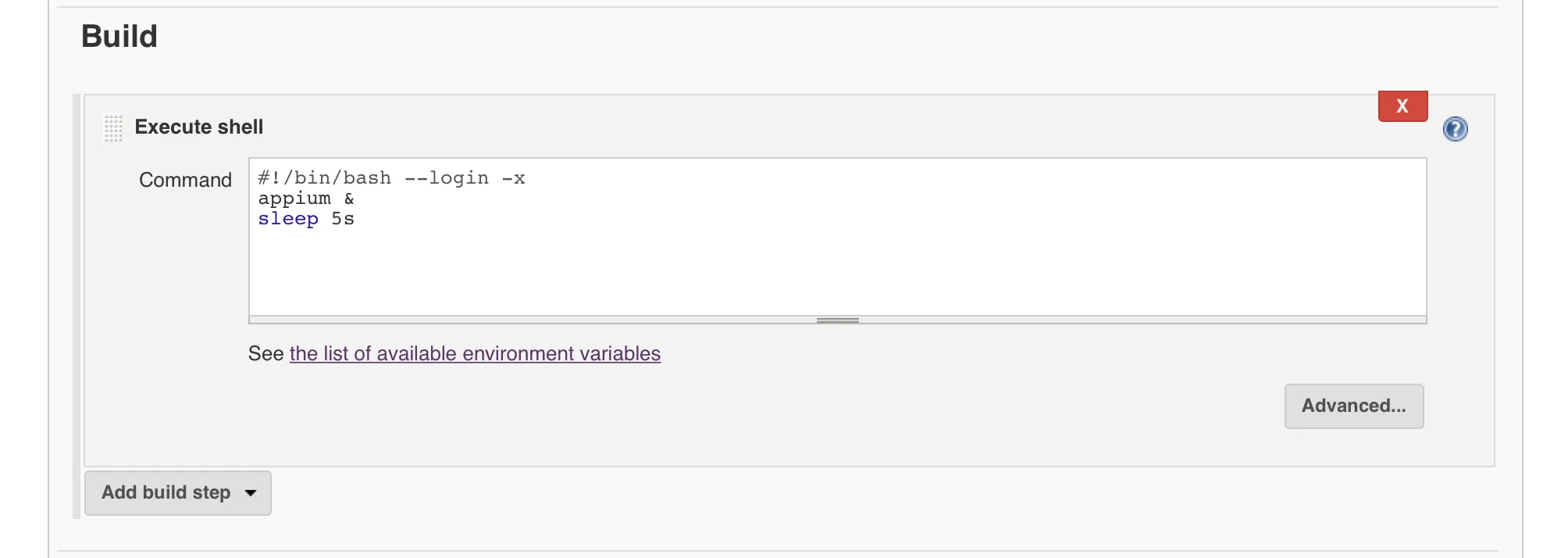Click the Execute shell step title
Viewport: 1568px width, 558px height.
(x=199, y=127)
